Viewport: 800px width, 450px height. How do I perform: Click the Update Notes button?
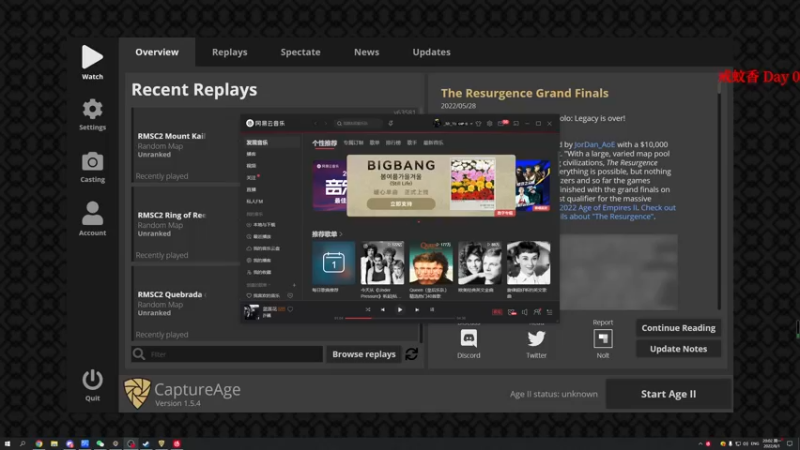[x=679, y=349]
